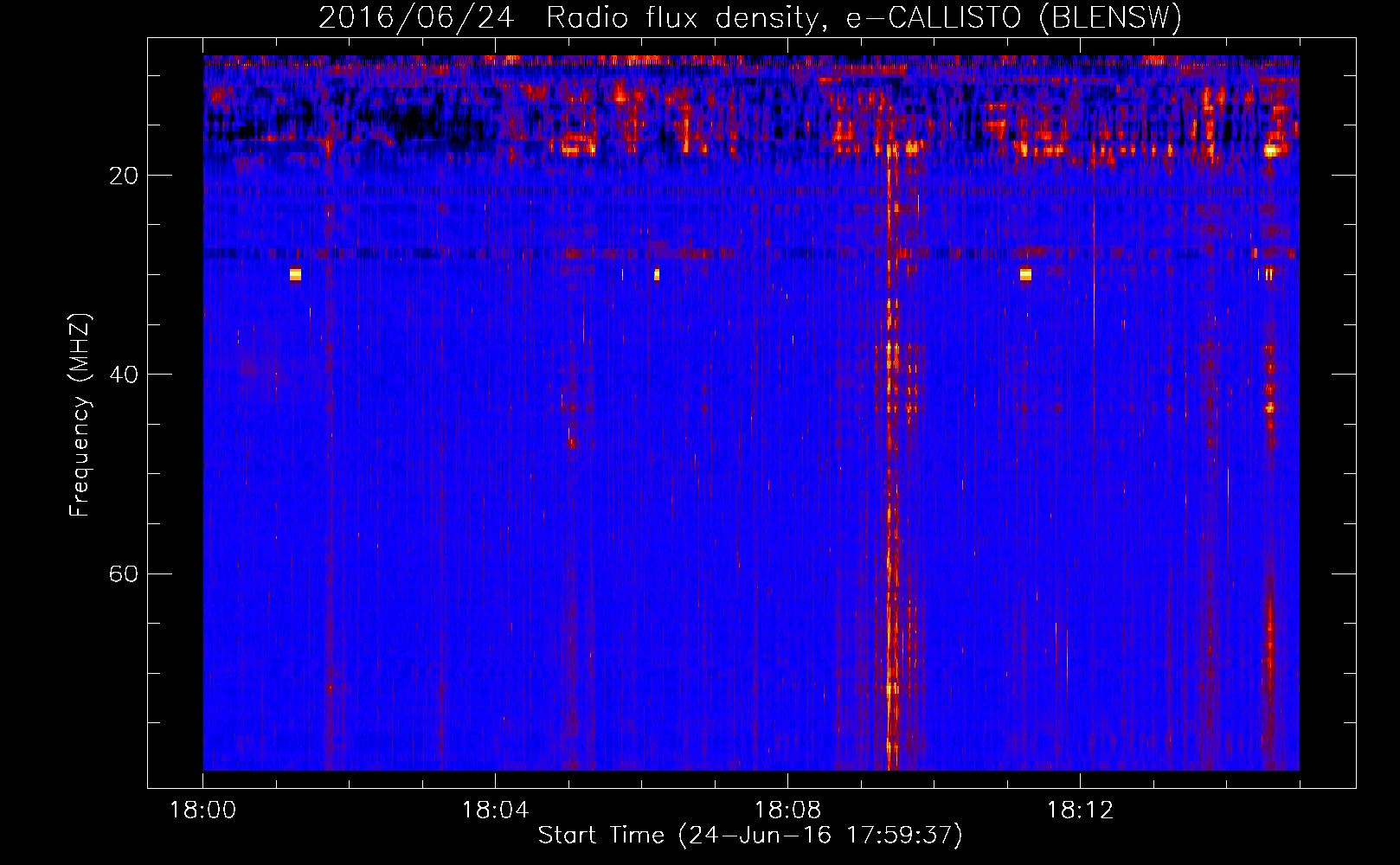Click the 40 frequency tick label

point(124,375)
